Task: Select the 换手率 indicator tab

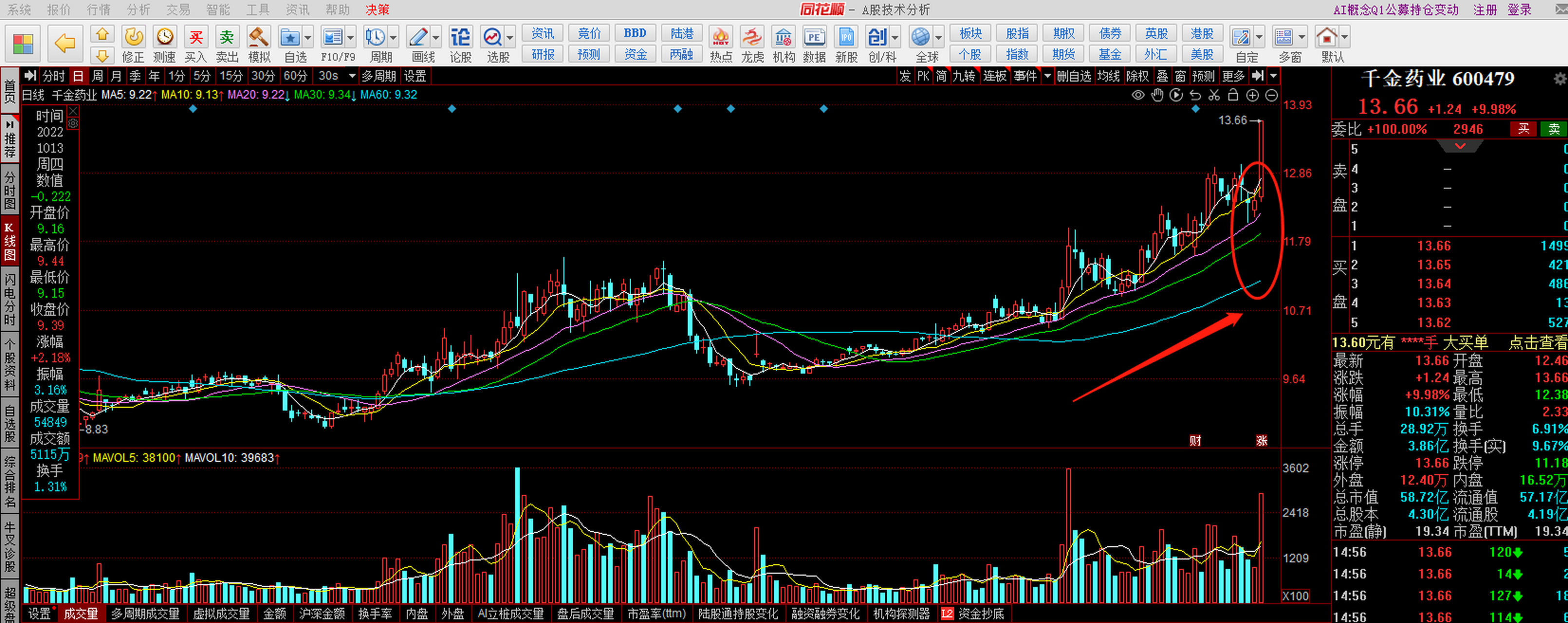Action: [375, 614]
